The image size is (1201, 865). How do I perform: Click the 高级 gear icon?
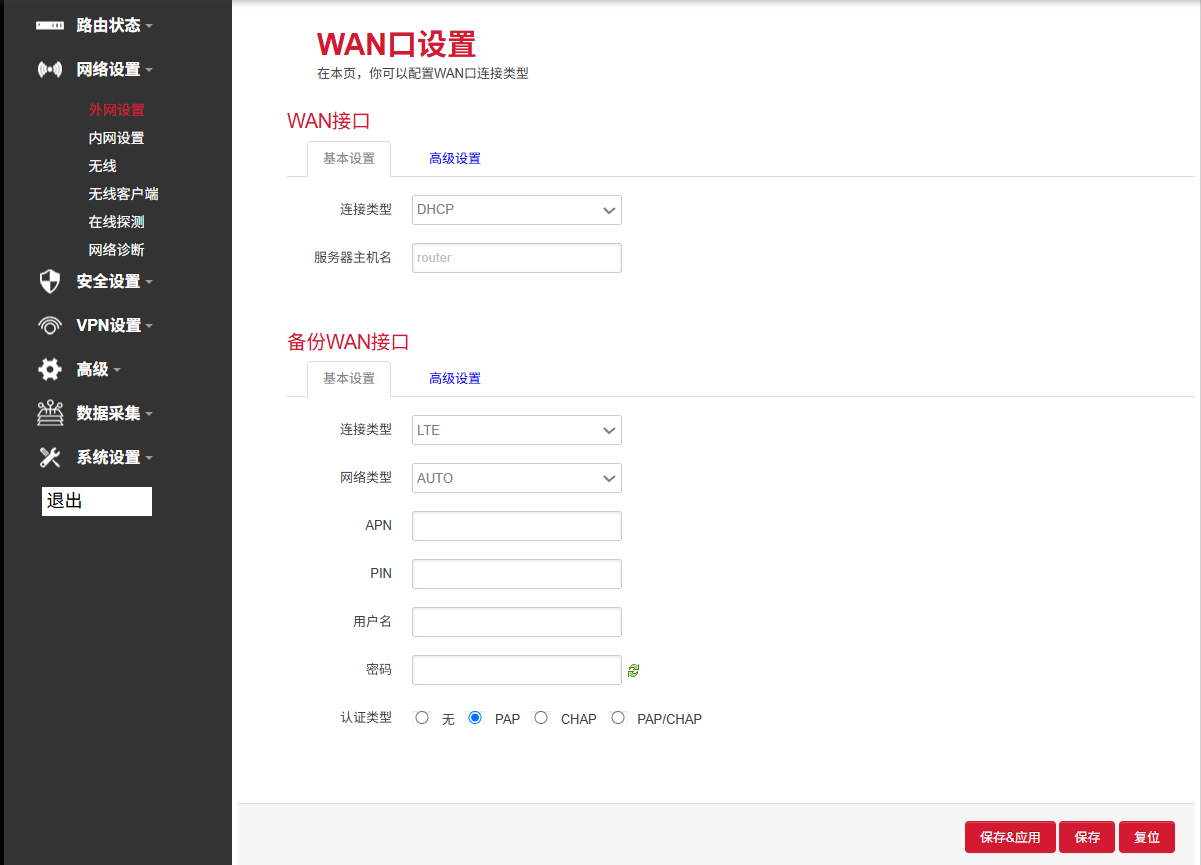point(49,369)
